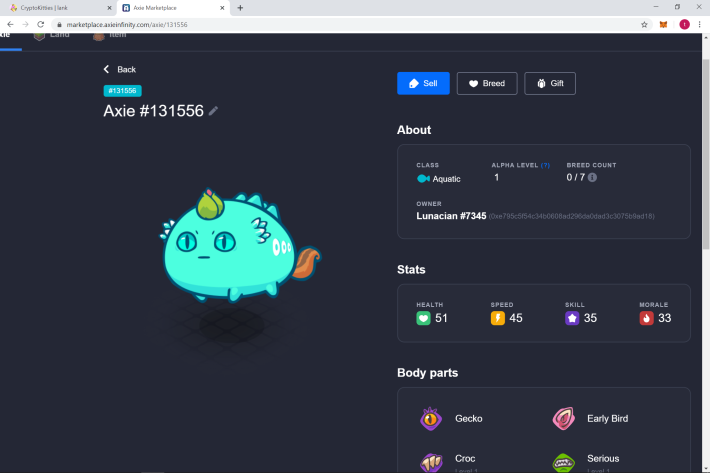The width and height of the screenshot is (710, 473).
Task: Switch to the CryptoKitties tab
Action: click(x=59, y=8)
